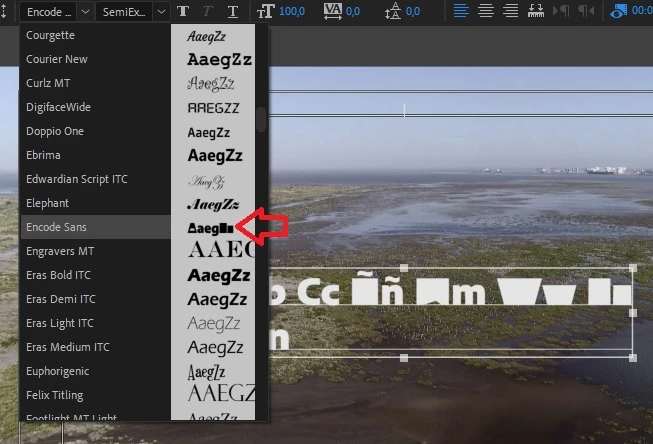
Task: Click the text box right-middle handle
Action: click(x=633, y=313)
